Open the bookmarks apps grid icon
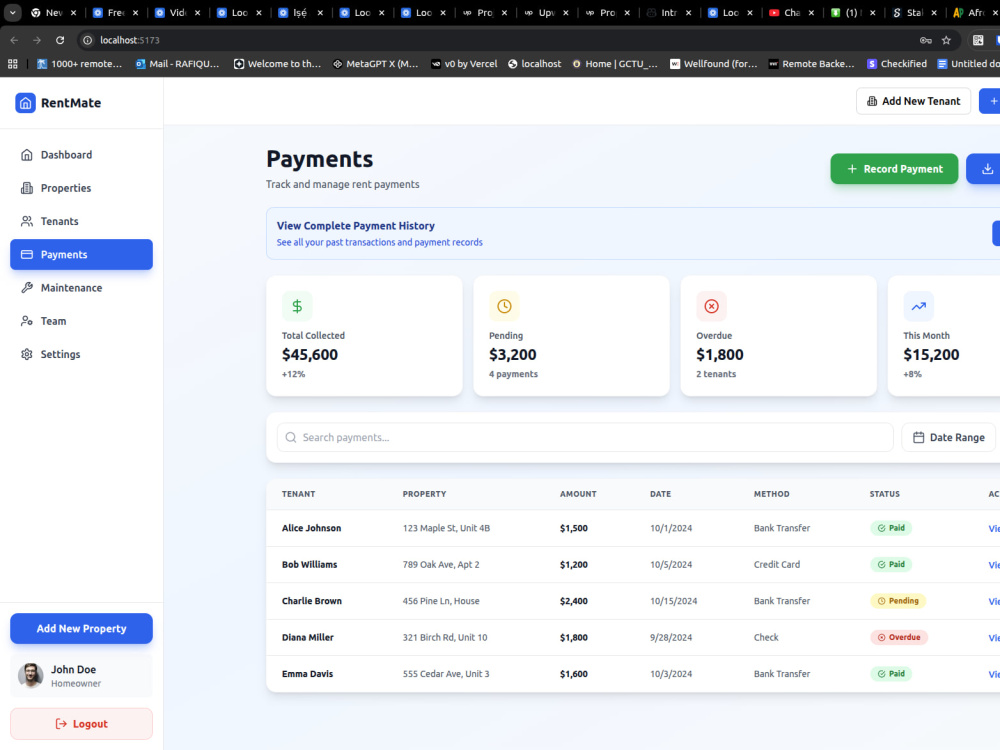The image size is (1000, 750). click(x=12, y=64)
